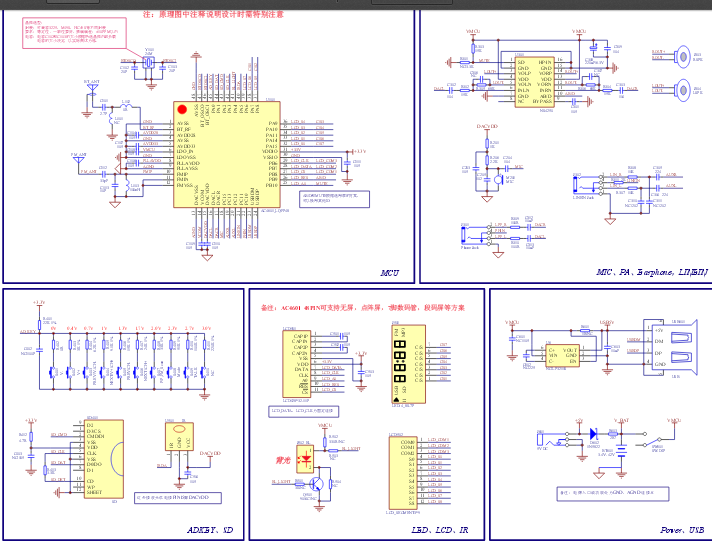
Task: Select the backlight LED component
Action: click(304, 458)
